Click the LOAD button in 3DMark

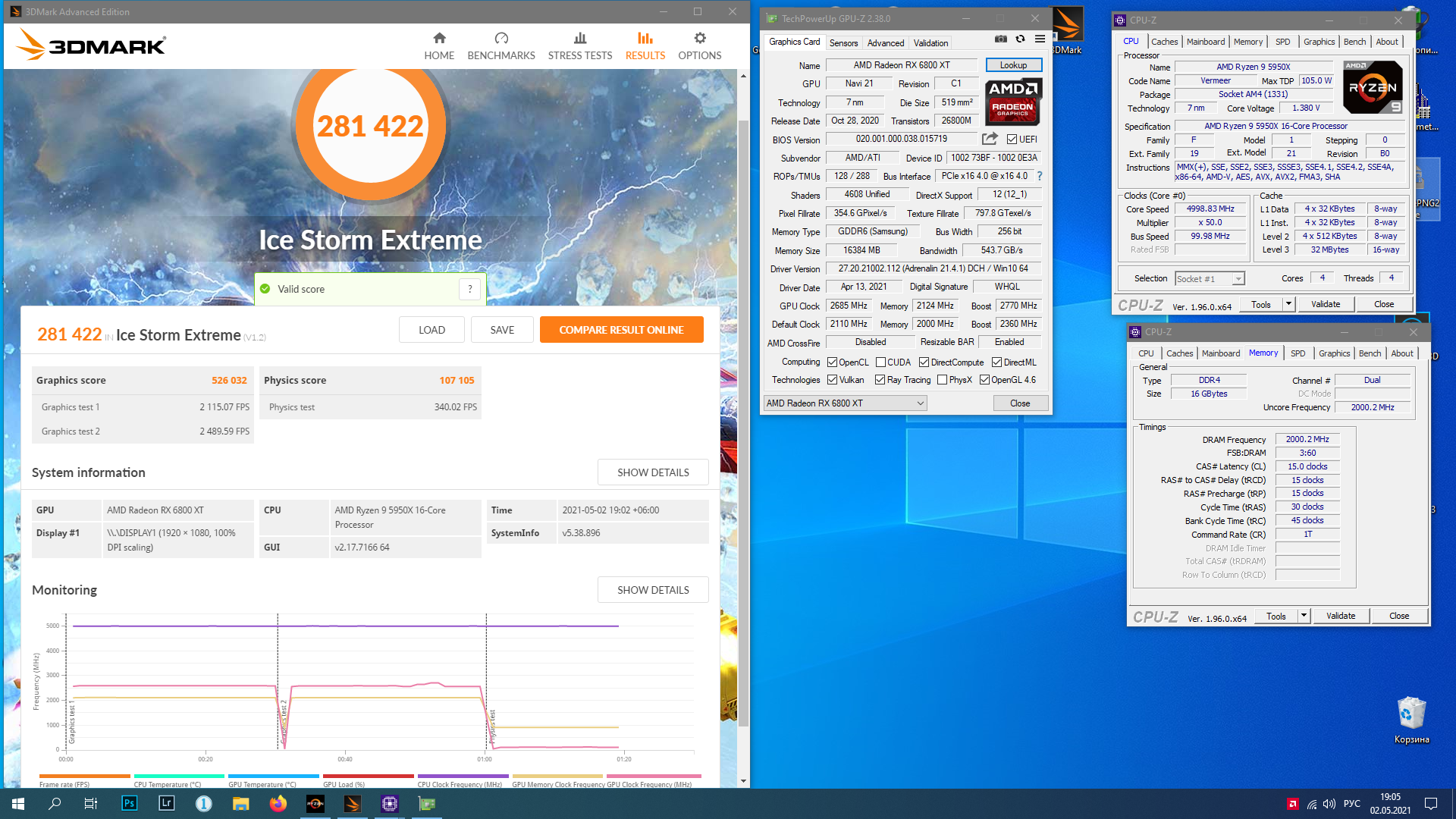[x=431, y=330]
